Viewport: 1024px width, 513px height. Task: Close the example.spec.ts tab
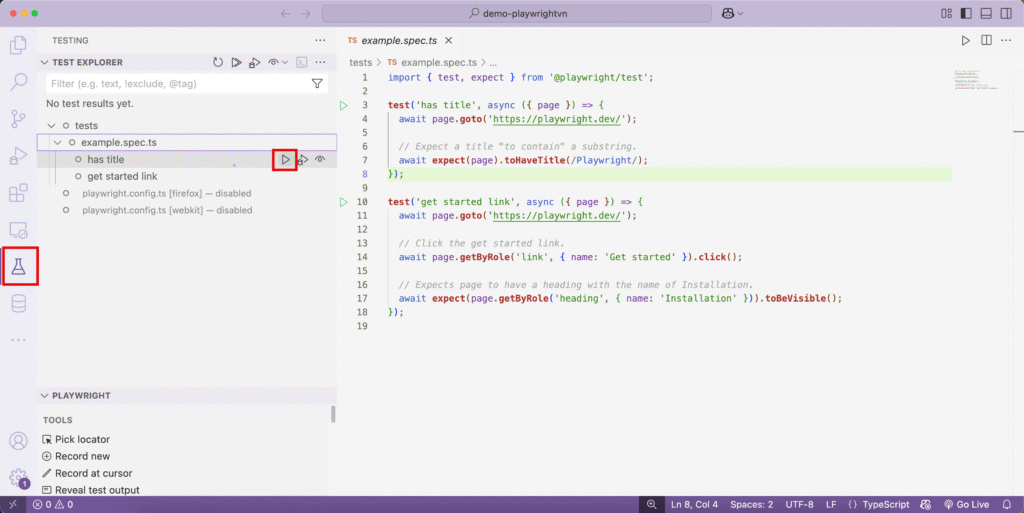pos(449,40)
